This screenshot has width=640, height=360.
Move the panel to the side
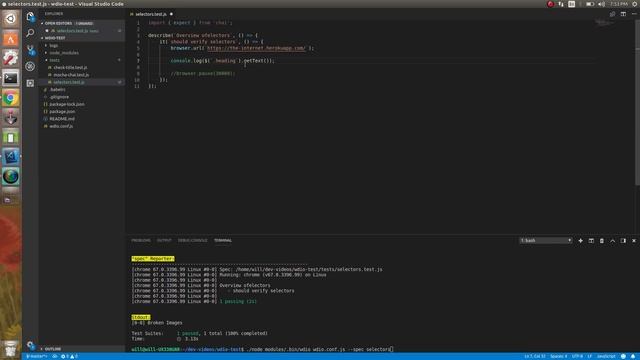pyautogui.click(x=623, y=241)
